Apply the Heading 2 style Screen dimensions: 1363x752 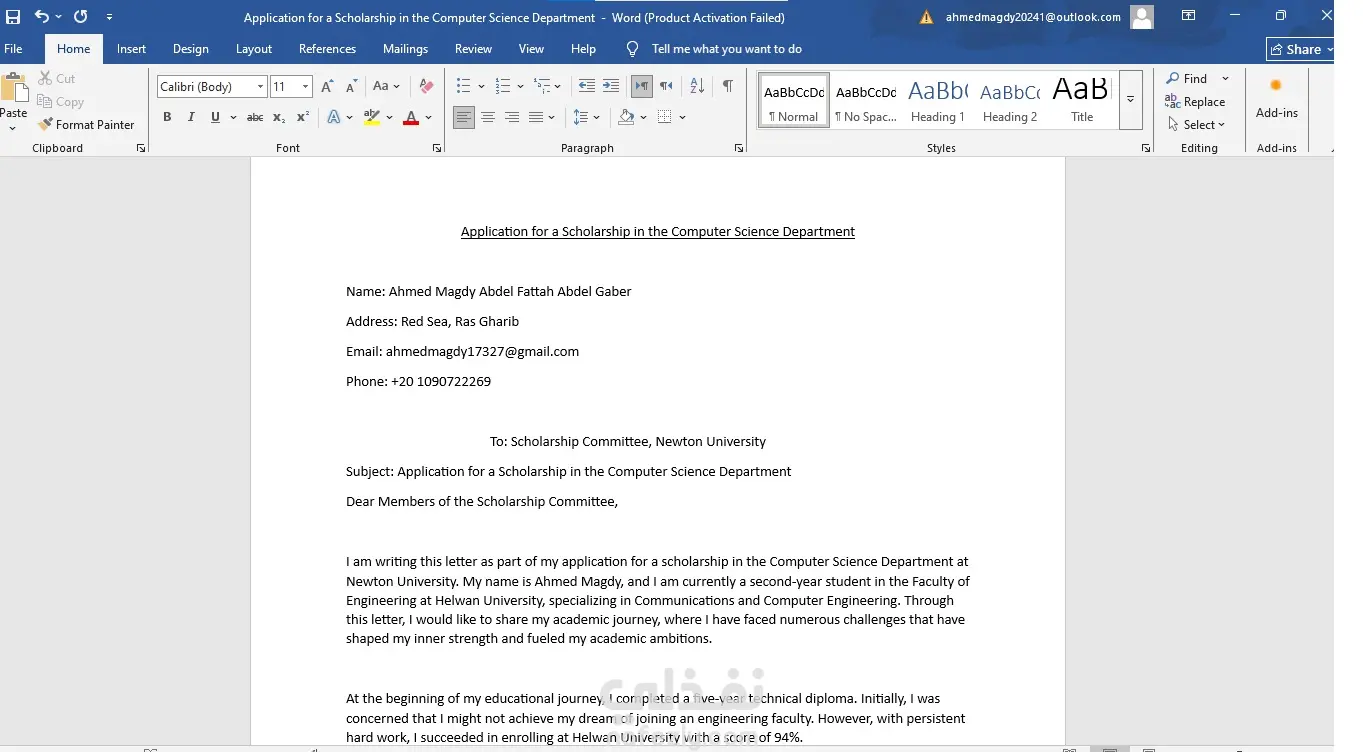1010,100
